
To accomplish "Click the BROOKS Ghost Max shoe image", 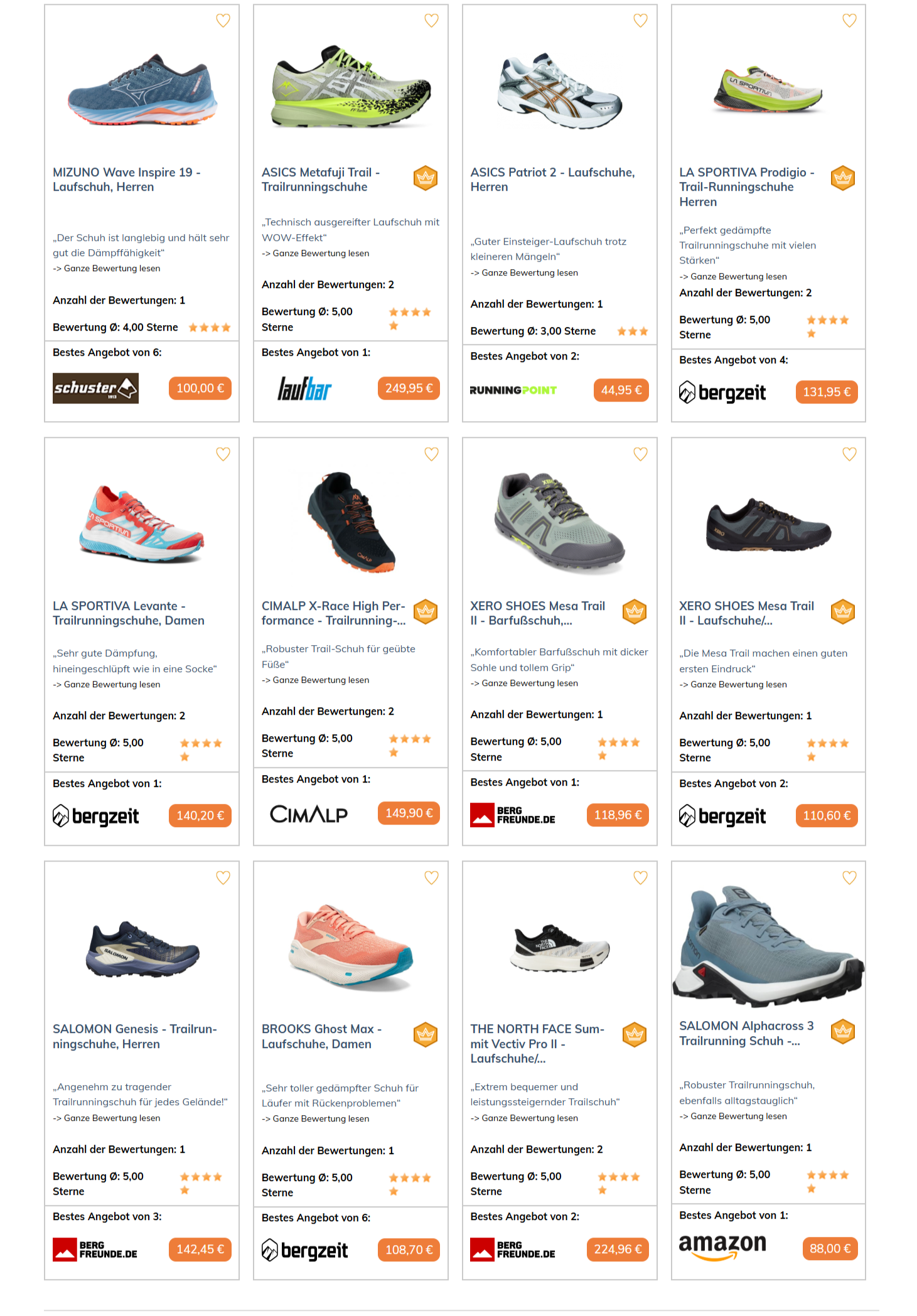I will pos(351,946).
